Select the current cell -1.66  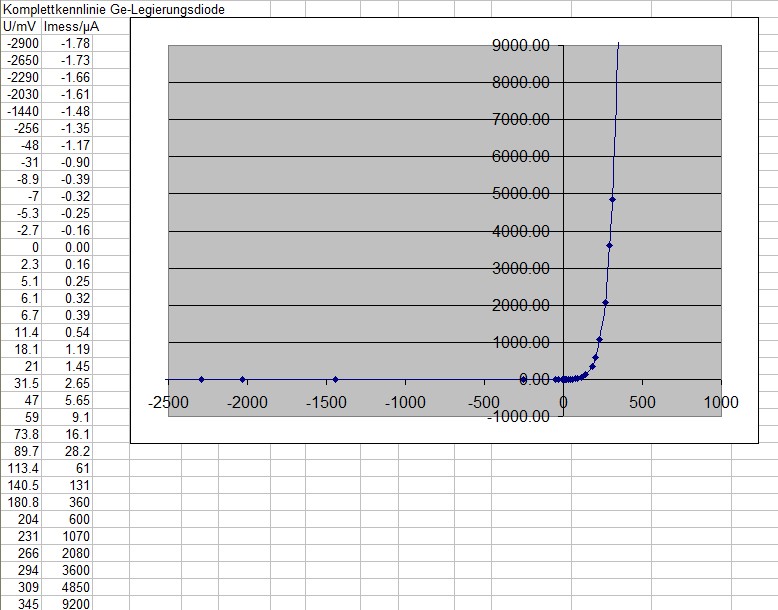click(x=67, y=77)
